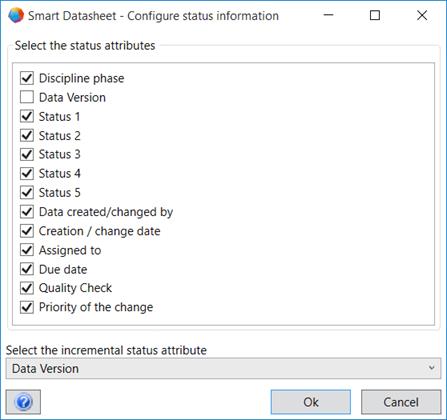The height and width of the screenshot is (420, 447).
Task: Deselect the Status 5 attribute
Action: [27, 192]
